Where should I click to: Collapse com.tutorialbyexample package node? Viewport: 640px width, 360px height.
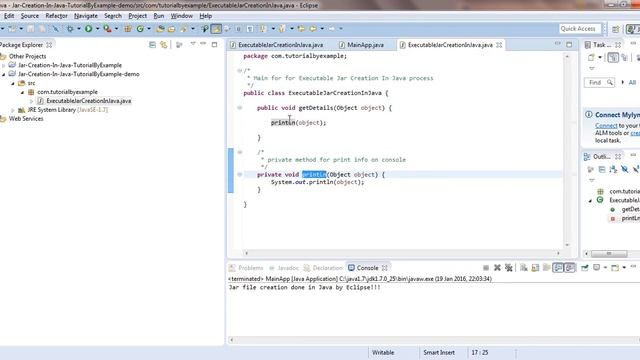coord(22,92)
